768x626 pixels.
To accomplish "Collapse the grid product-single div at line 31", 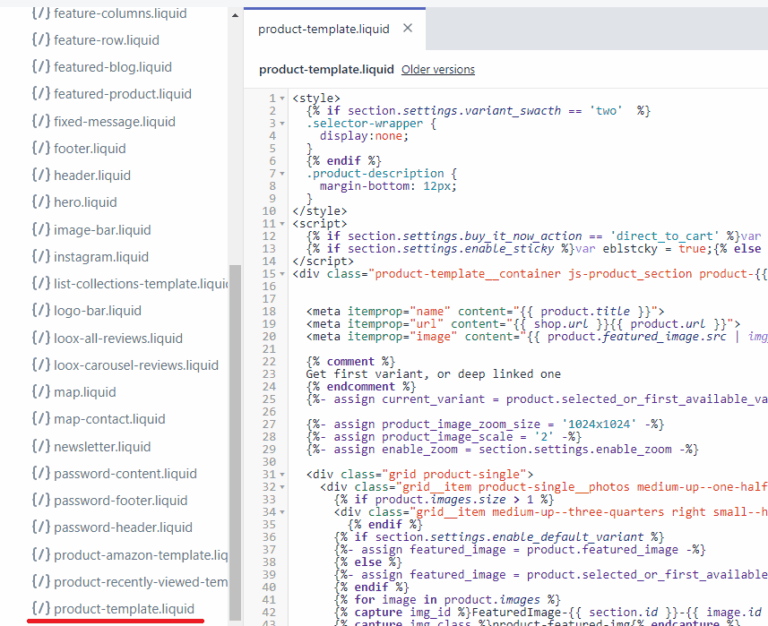I will pos(284,474).
